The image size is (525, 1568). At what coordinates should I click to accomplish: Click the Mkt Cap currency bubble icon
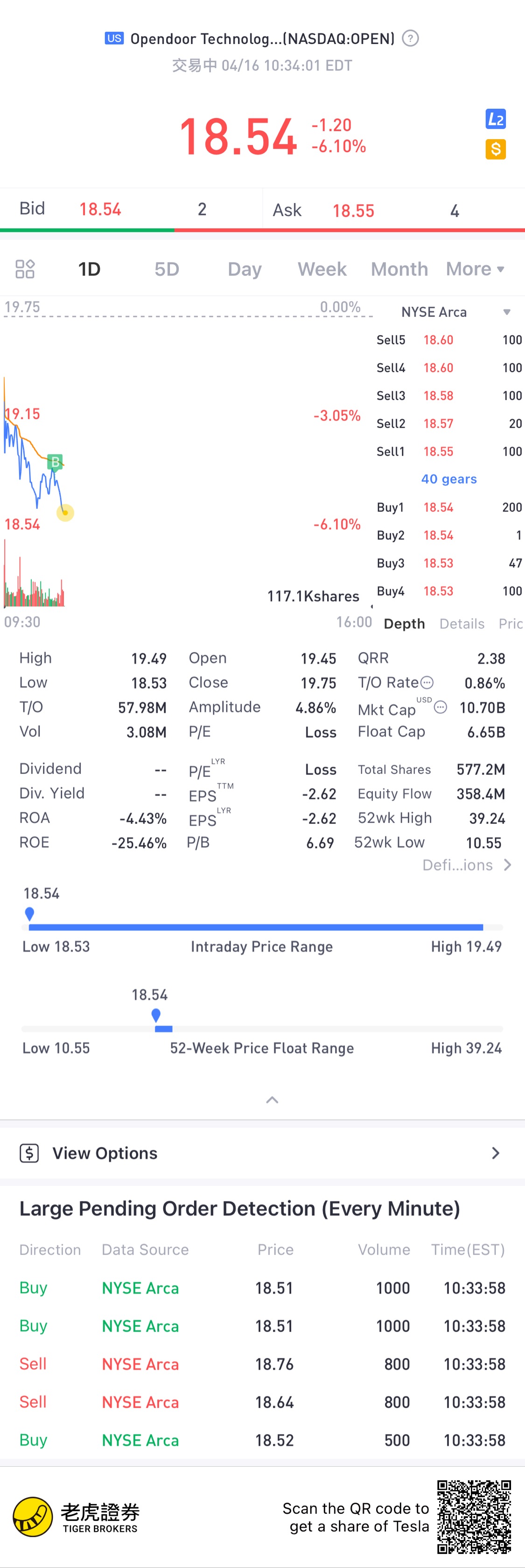[441, 707]
